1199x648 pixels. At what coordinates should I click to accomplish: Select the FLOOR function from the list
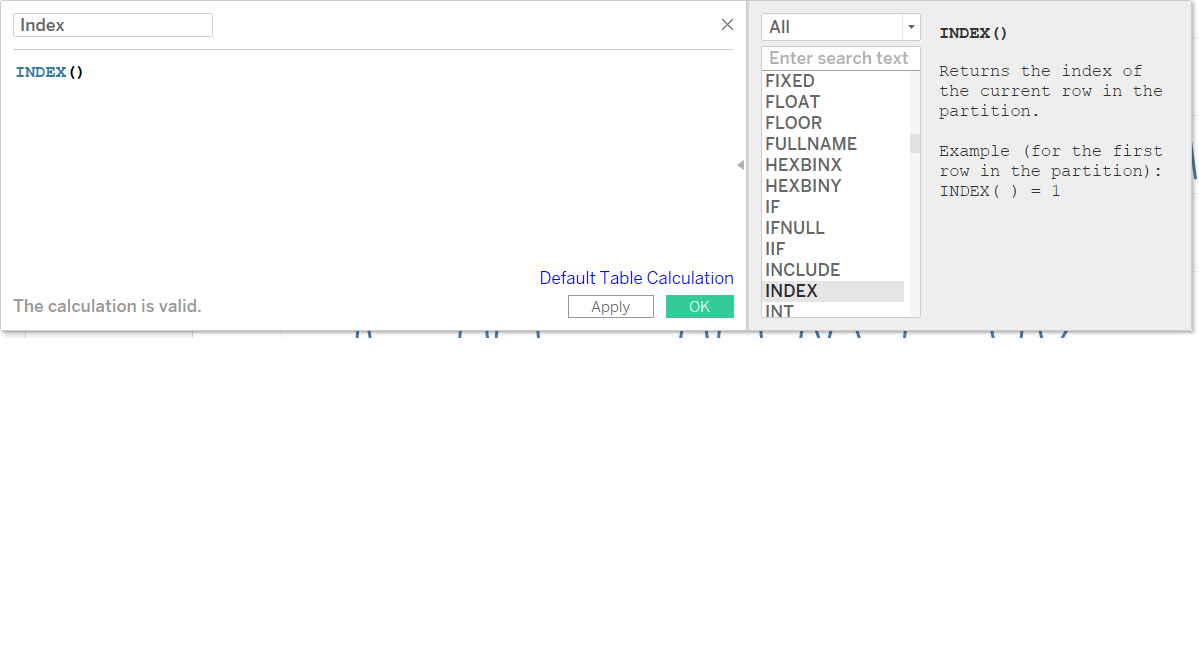pos(793,122)
